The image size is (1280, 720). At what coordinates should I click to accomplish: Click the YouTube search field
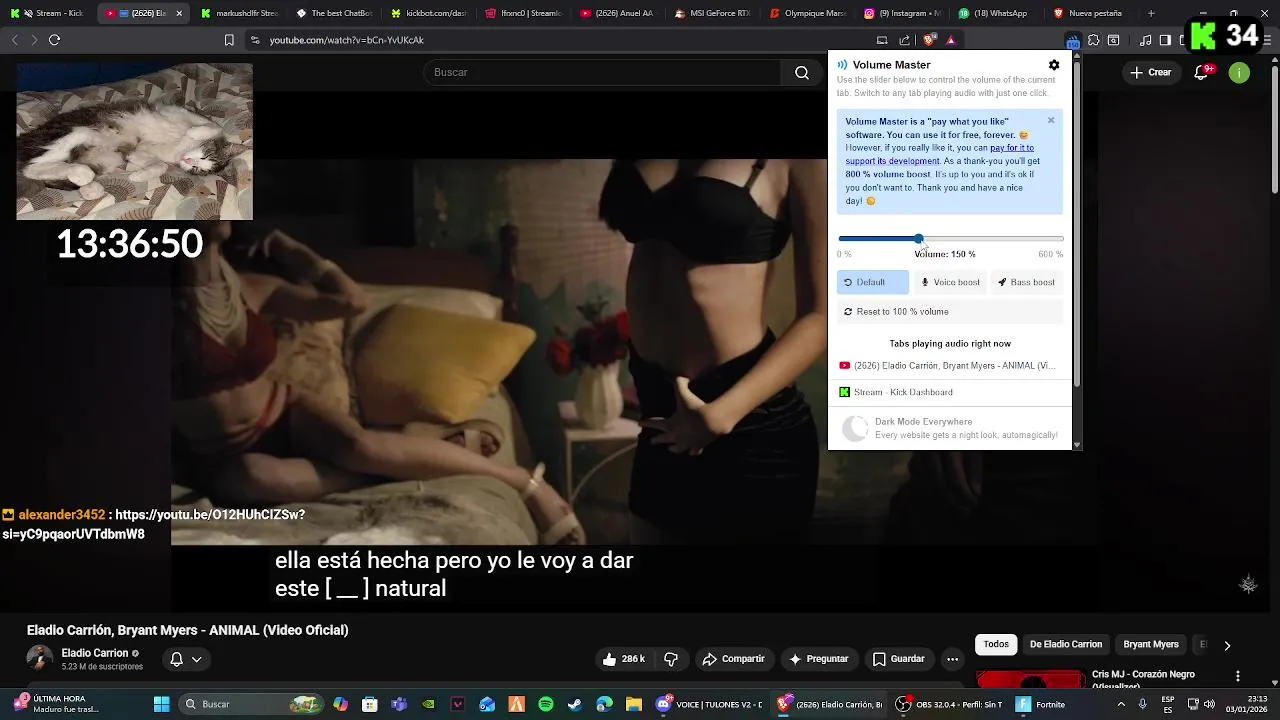pos(603,72)
